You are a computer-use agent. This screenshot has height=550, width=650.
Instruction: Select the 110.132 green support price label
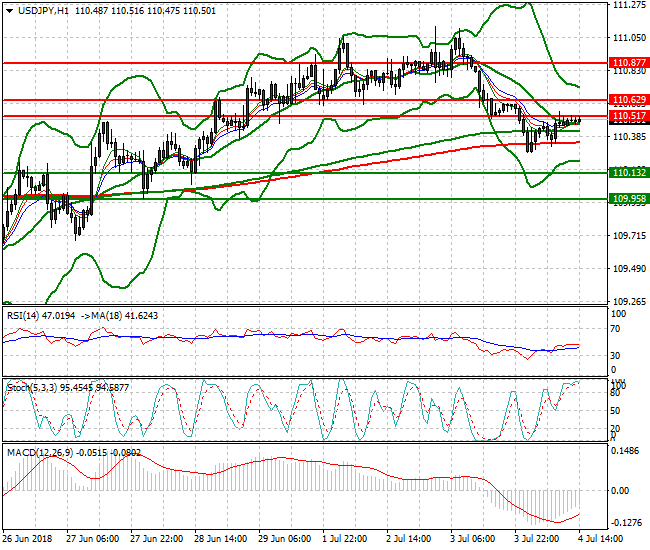[x=629, y=173]
